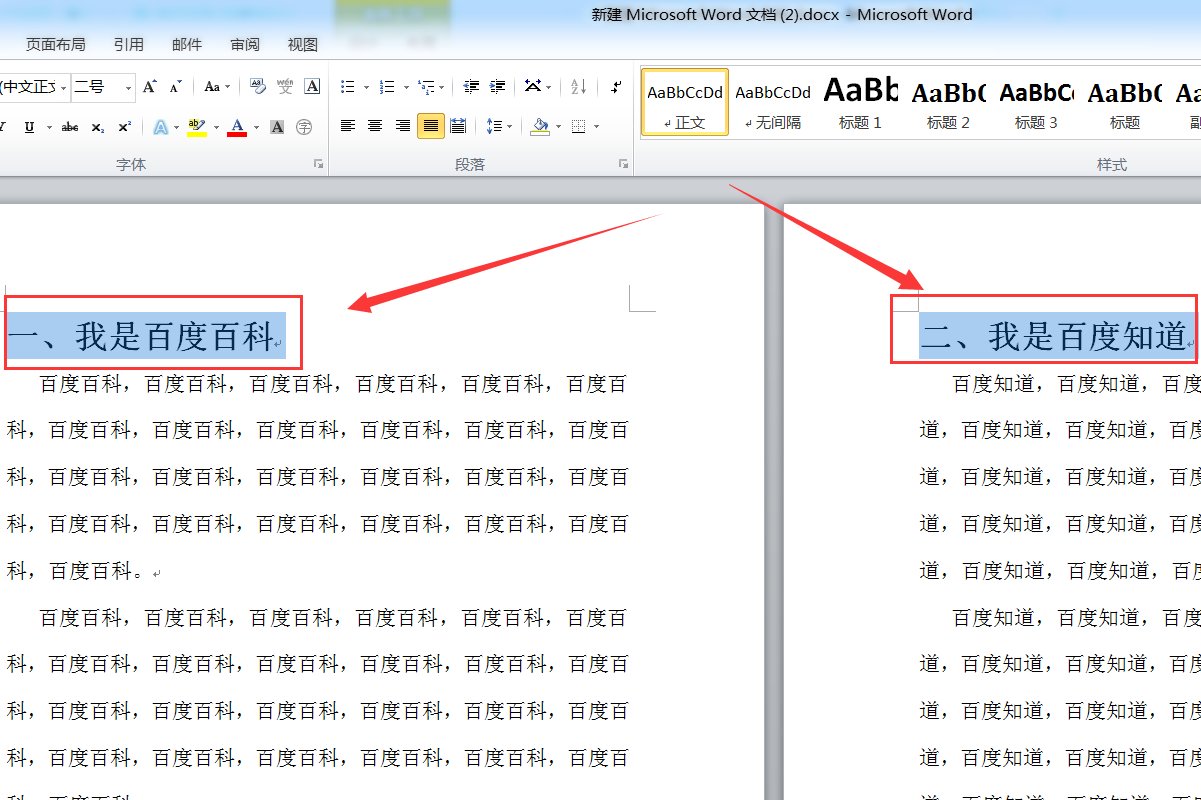This screenshot has height=800, width=1201.
Task: Open the 页面布局 (Page Layout) tab
Action: pyautogui.click(x=55, y=44)
